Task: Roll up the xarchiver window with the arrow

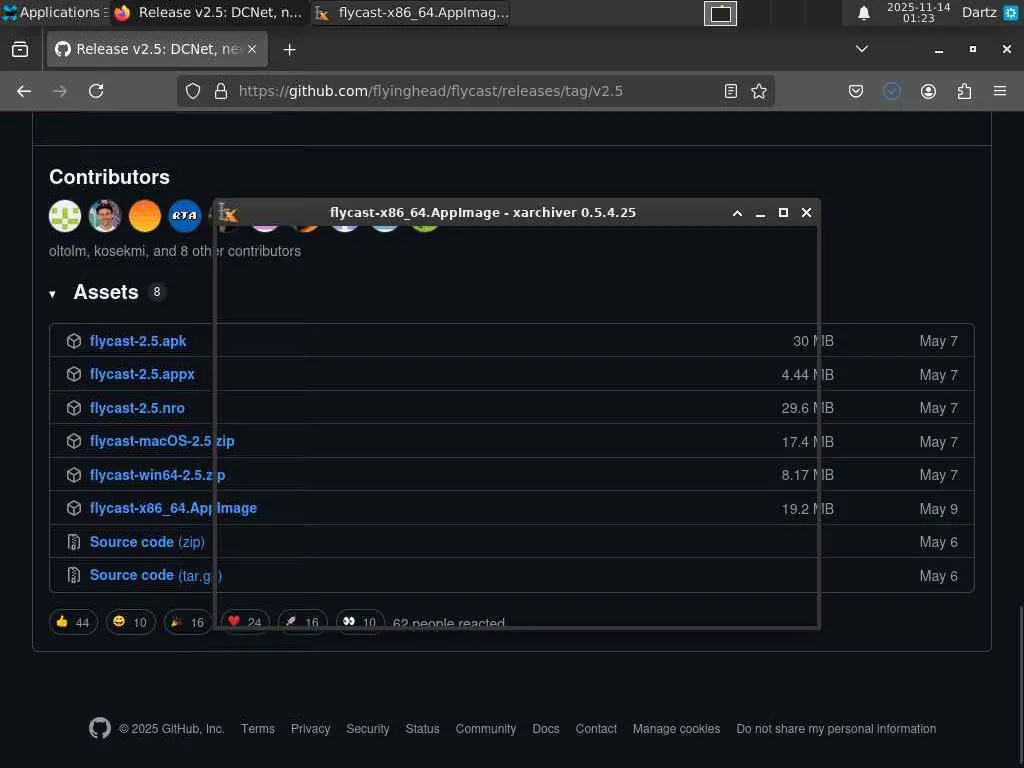Action: (x=737, y=213)
